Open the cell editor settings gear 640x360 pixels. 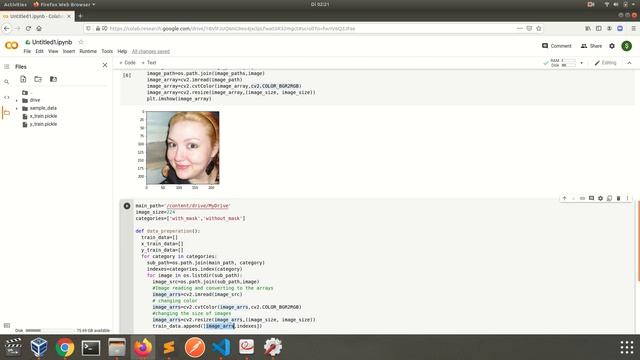pyautogui.click(x=600, y=198)
